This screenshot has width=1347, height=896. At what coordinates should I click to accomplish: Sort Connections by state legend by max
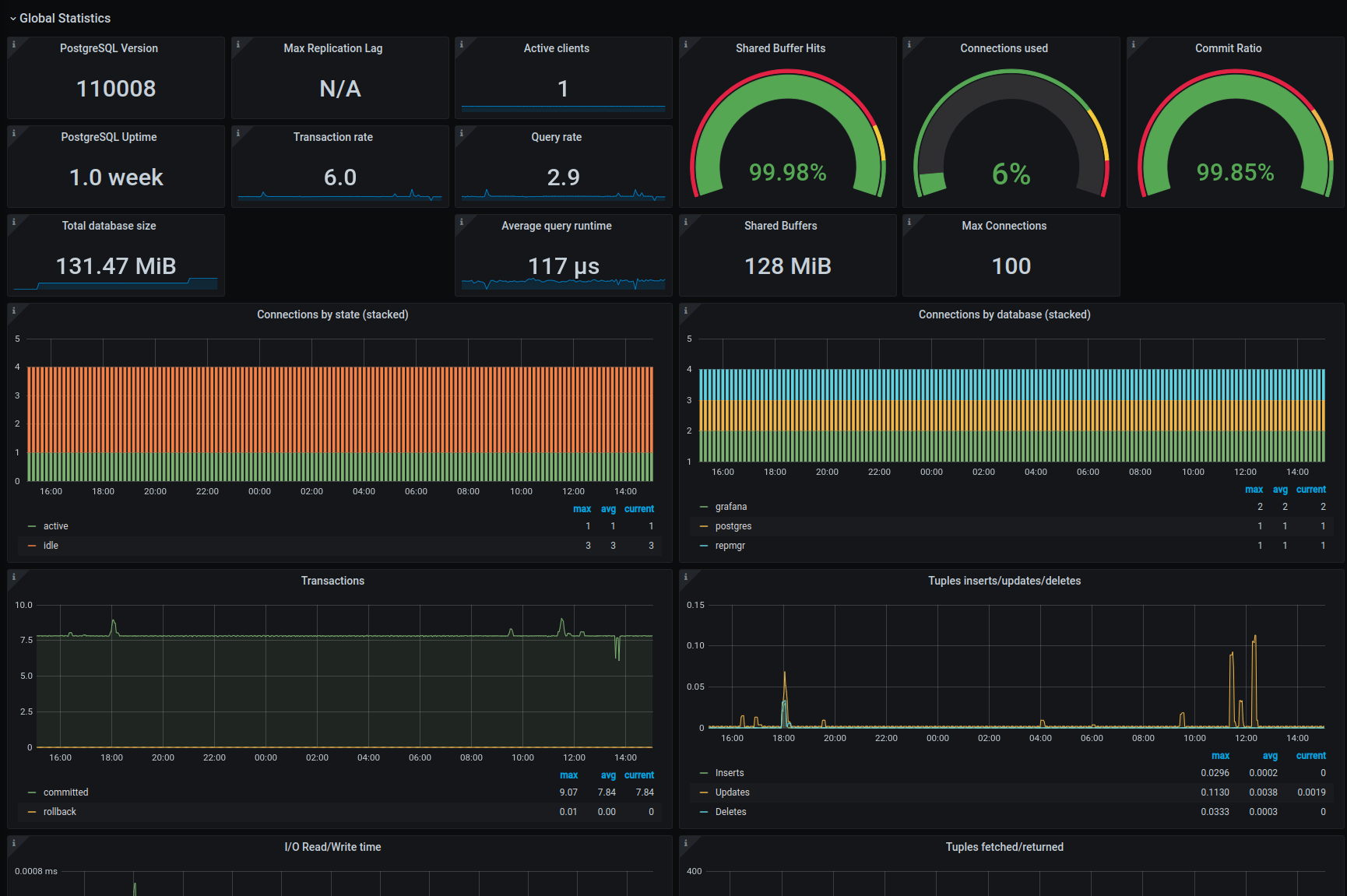[582, 509]
